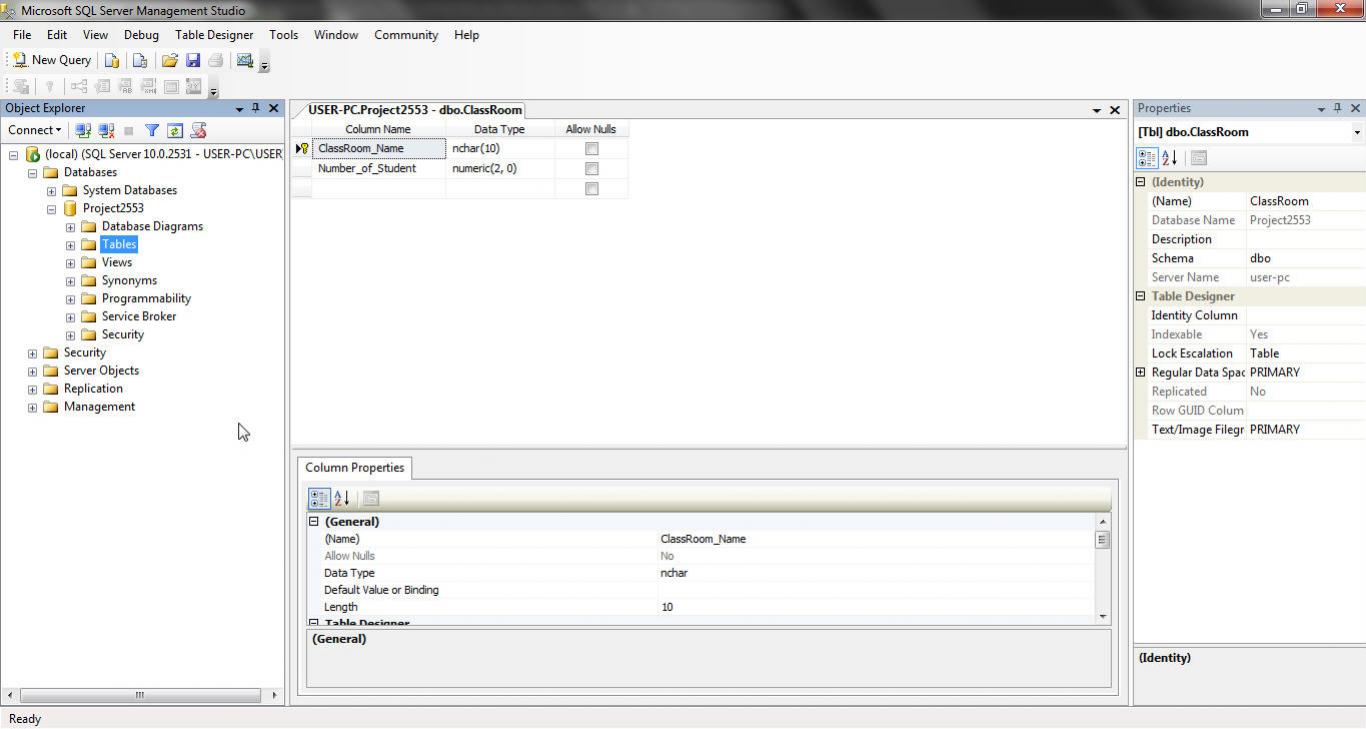The width and height of the screenshot is (1366, 729).
Task: Sort Properties panel alphabetically
Action: click(1170, 158)
